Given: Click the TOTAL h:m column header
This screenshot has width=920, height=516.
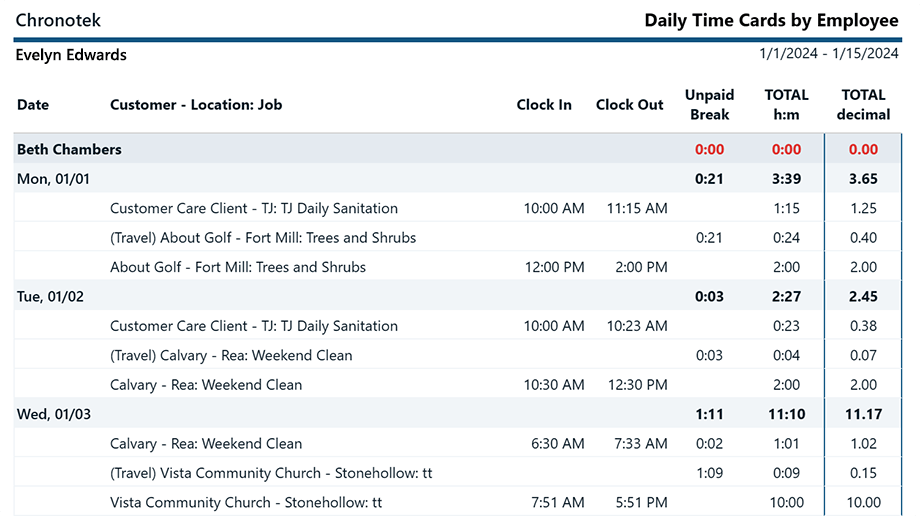Looking at the screenshot, I should pos(786,104).
